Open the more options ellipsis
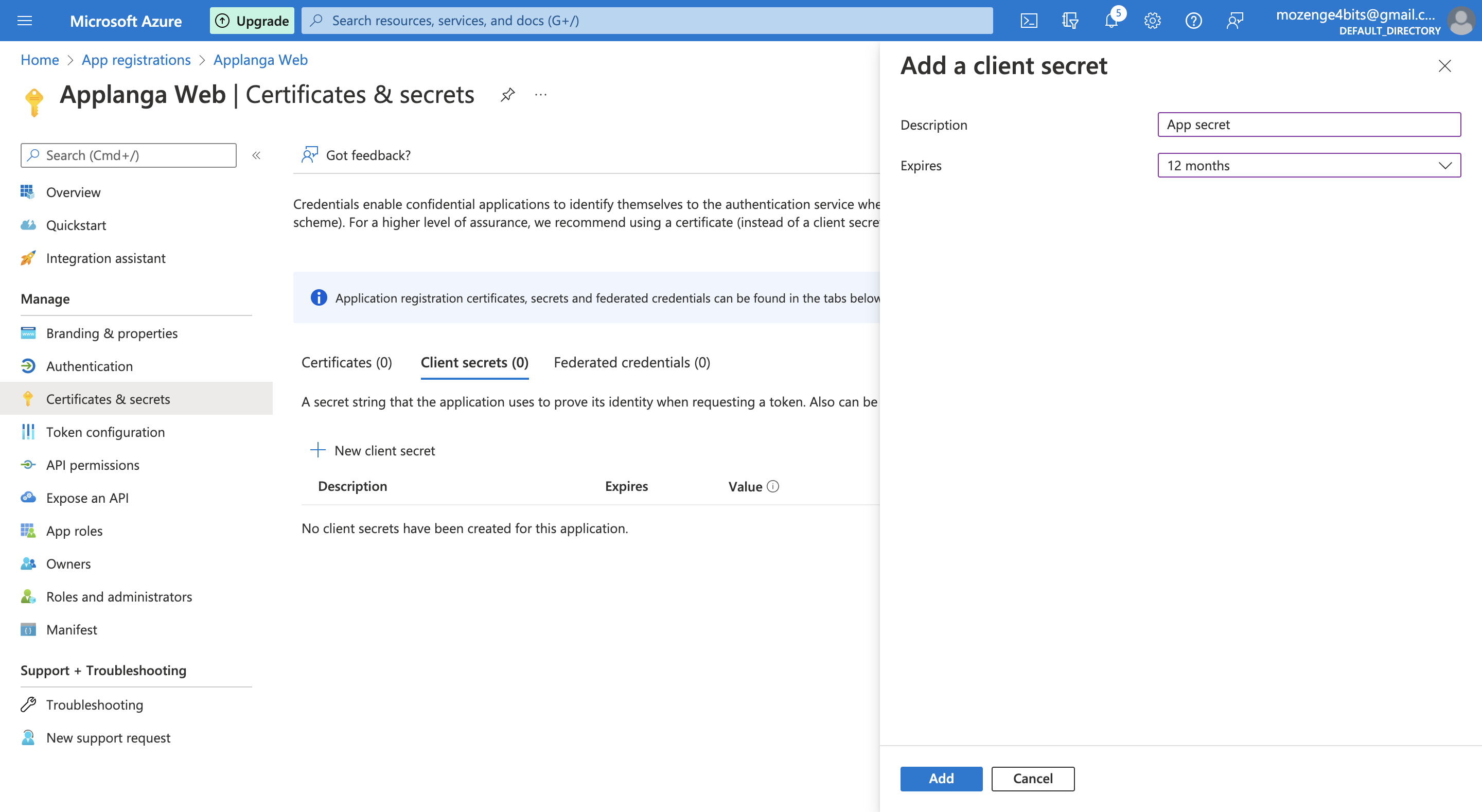Screen dimensions: 1482x812 pos(541,94)
